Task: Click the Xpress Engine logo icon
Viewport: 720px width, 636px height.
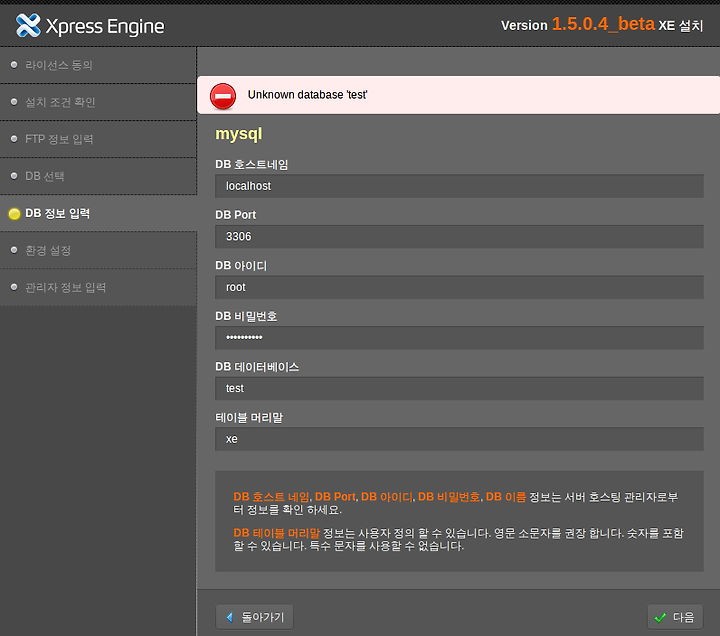Action: [28, 25]
